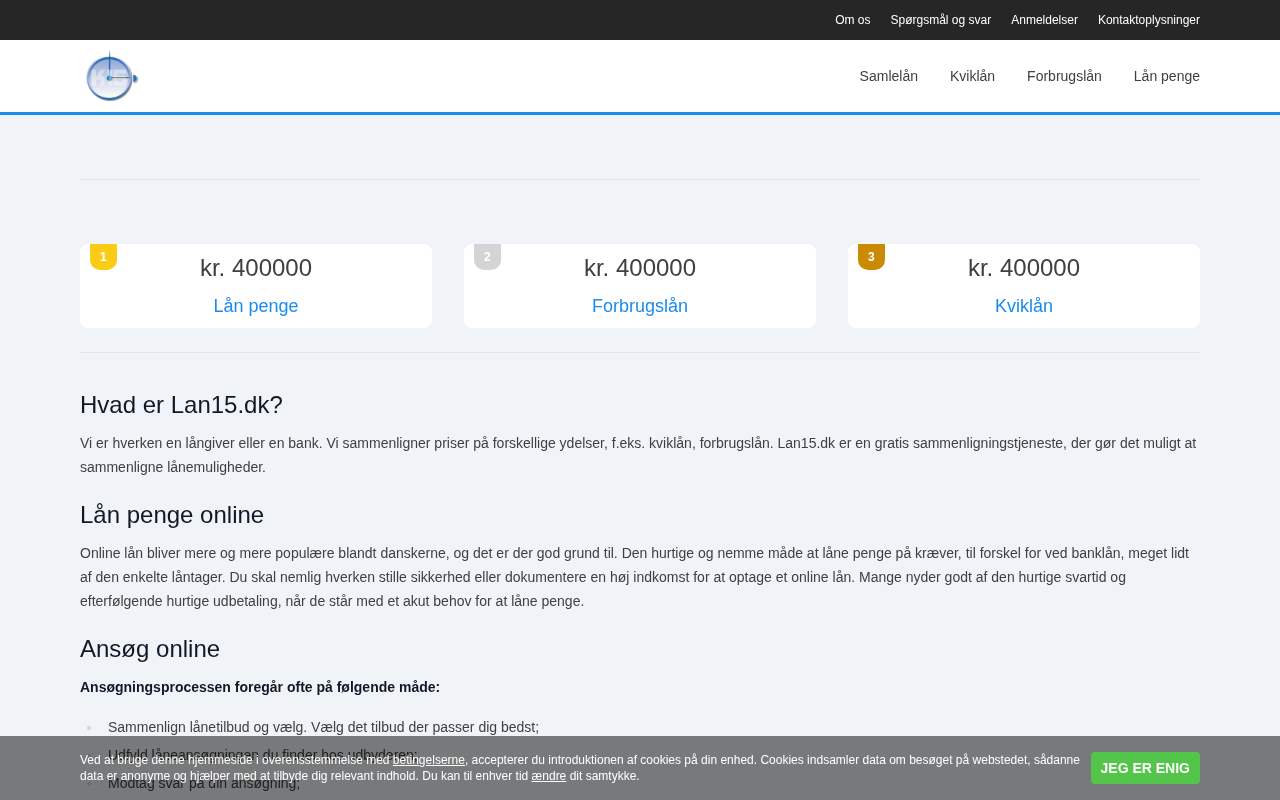Select Samlelån in main navigation
1280x800 pixels.
[x=888, y=76]
